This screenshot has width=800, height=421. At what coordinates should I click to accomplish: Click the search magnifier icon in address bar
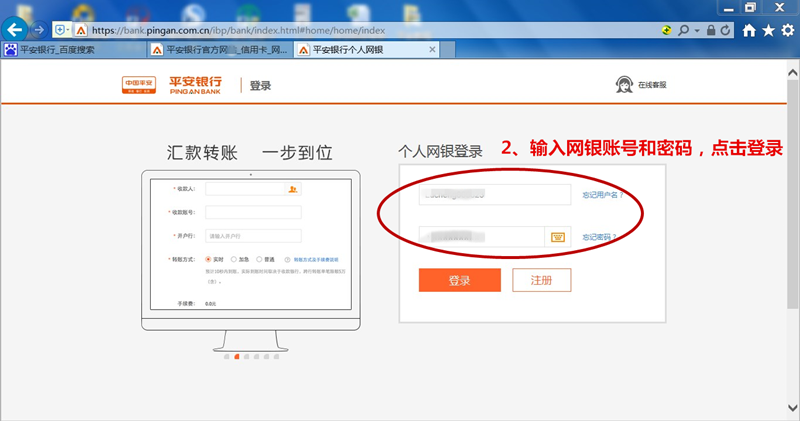coord(684,30)
